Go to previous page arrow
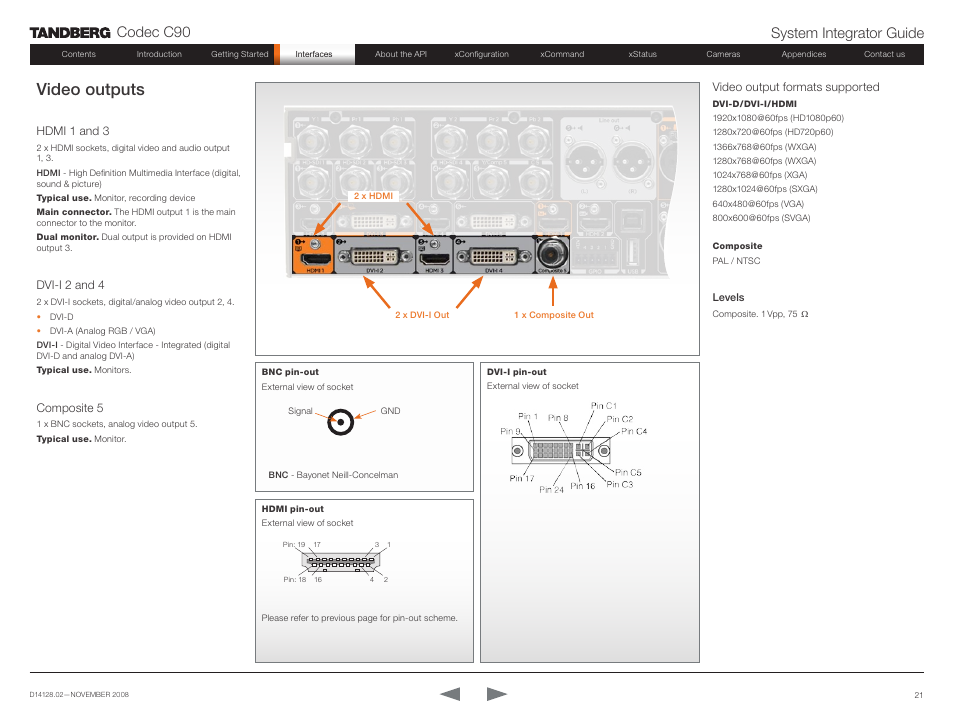 pos(450,694)
